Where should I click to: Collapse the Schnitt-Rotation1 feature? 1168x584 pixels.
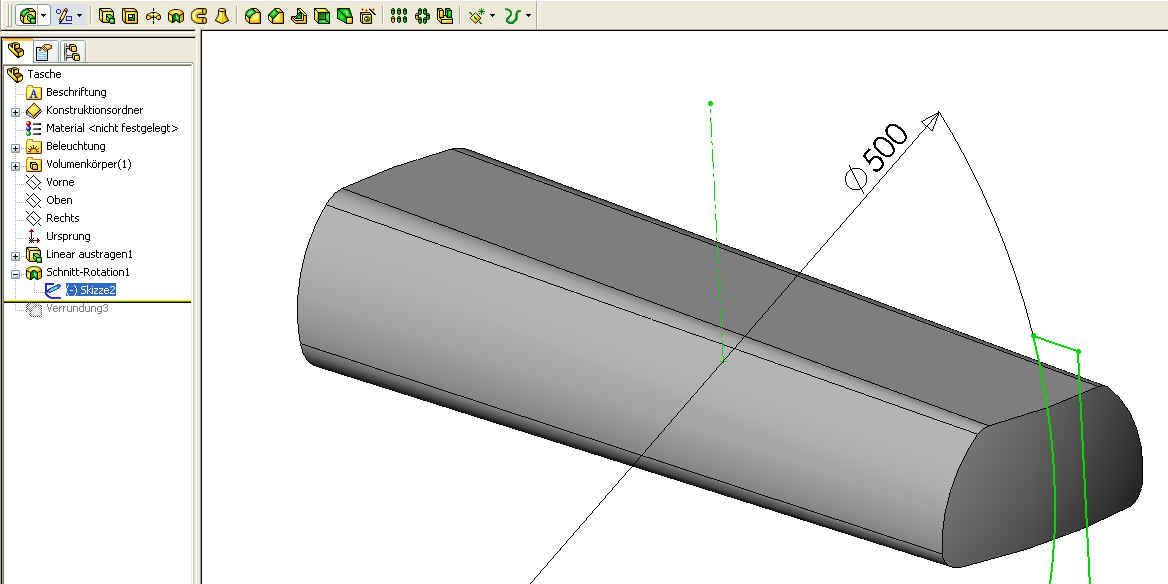coord(15,273)
